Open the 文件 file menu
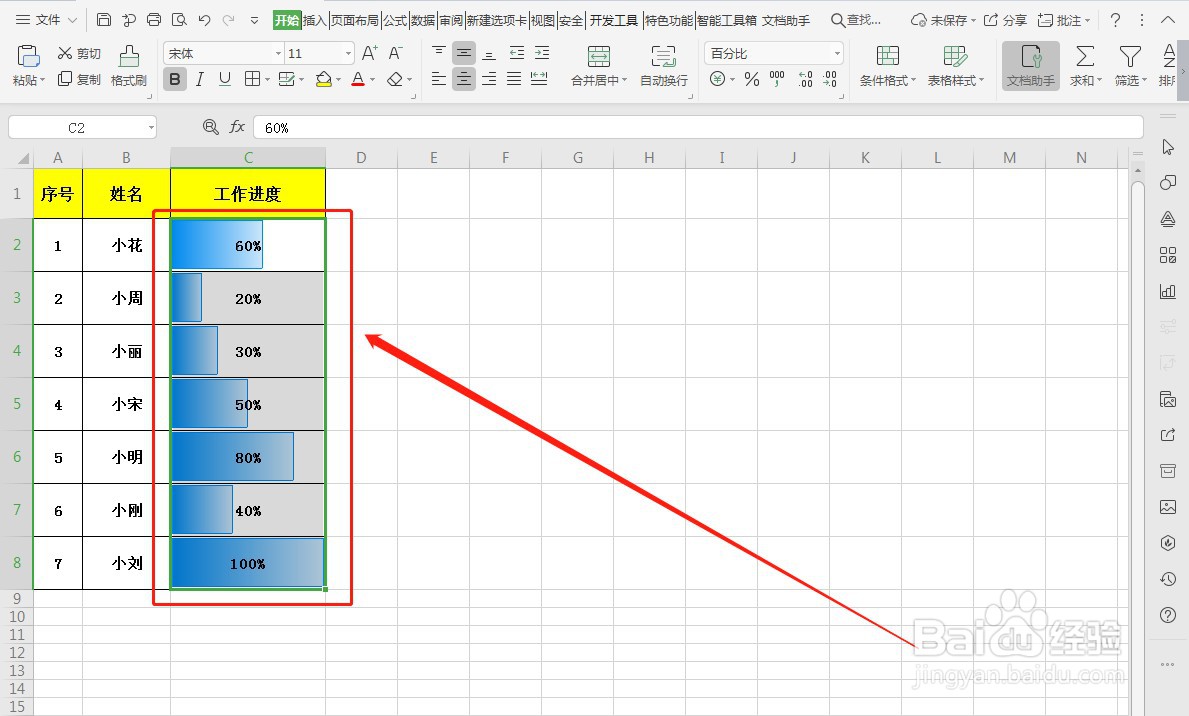The width and height of the screenshot is (1189, 716). click(x=46, y=20)
